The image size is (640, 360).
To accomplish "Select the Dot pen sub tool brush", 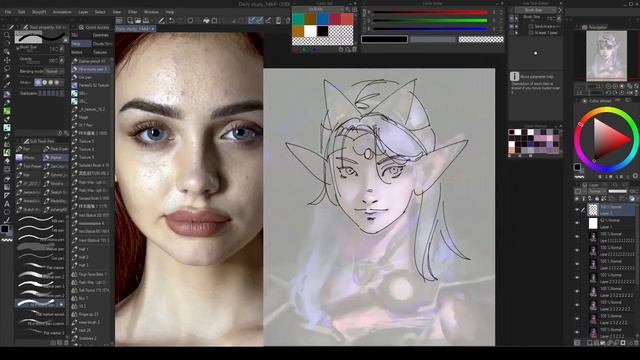I will point(41,258).
